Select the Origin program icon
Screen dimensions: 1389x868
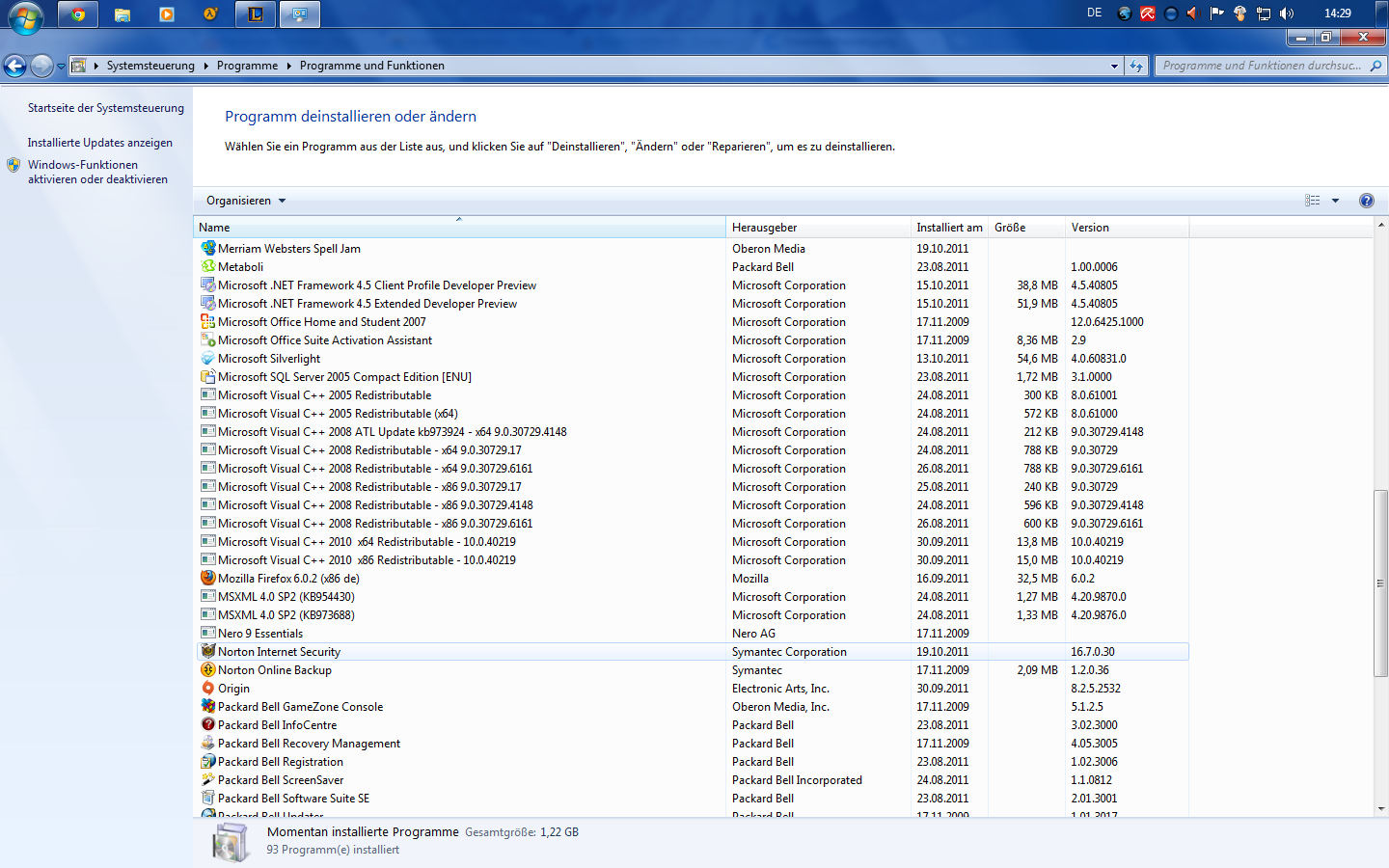207,688
